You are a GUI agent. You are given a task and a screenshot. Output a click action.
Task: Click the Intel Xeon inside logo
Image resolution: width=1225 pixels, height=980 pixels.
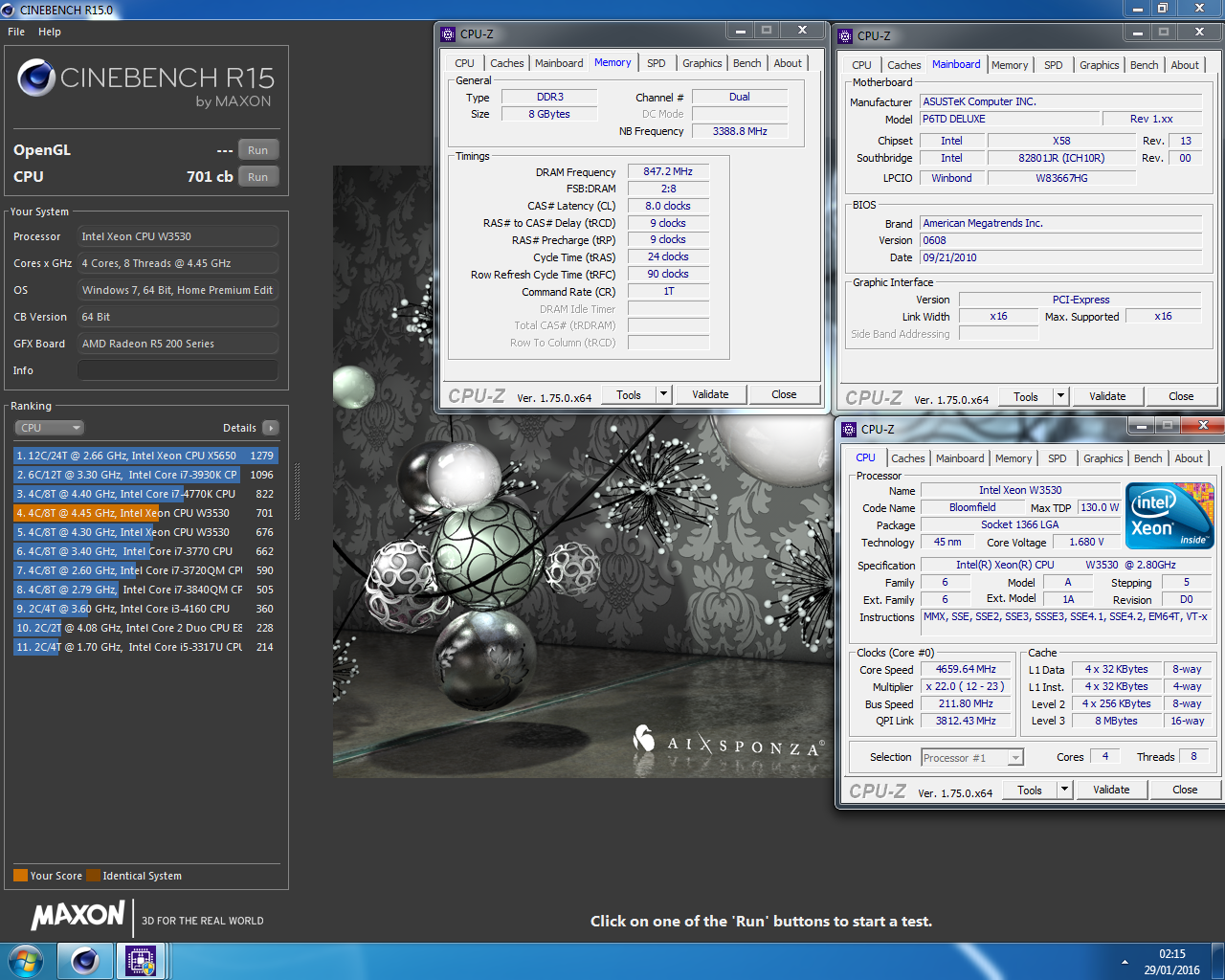point(1170,516)
